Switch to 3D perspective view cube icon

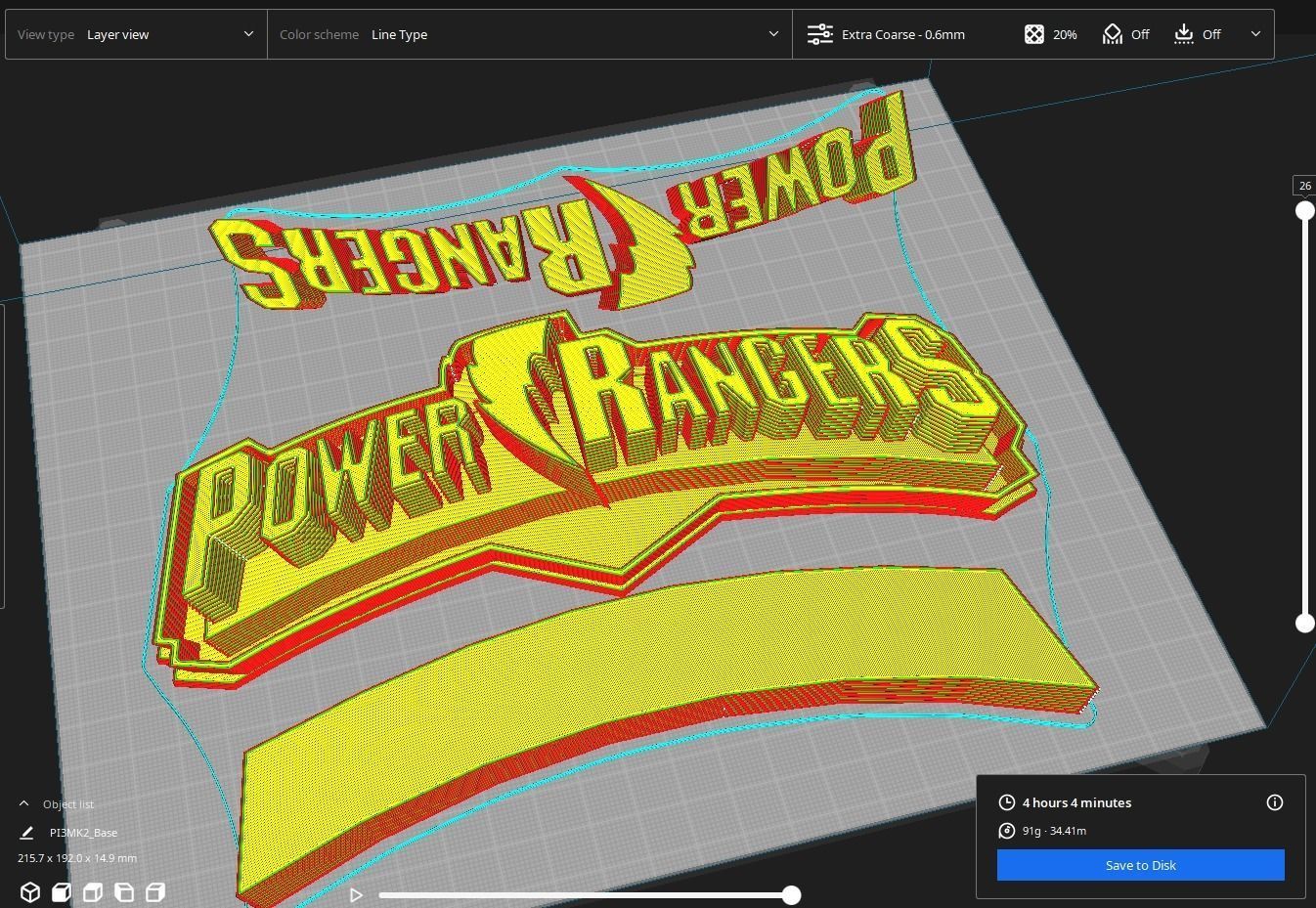[30, 892]
